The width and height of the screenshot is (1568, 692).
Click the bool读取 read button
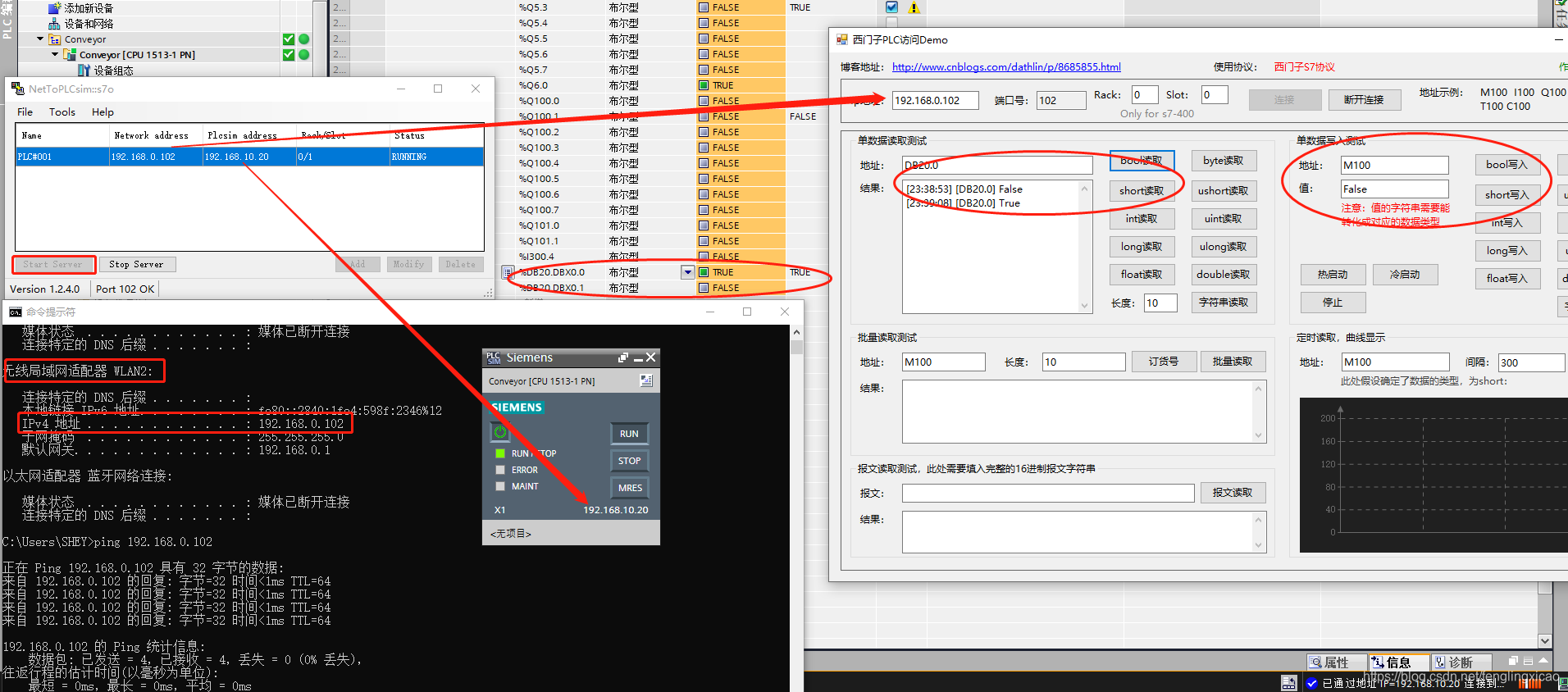point(1142,161)
